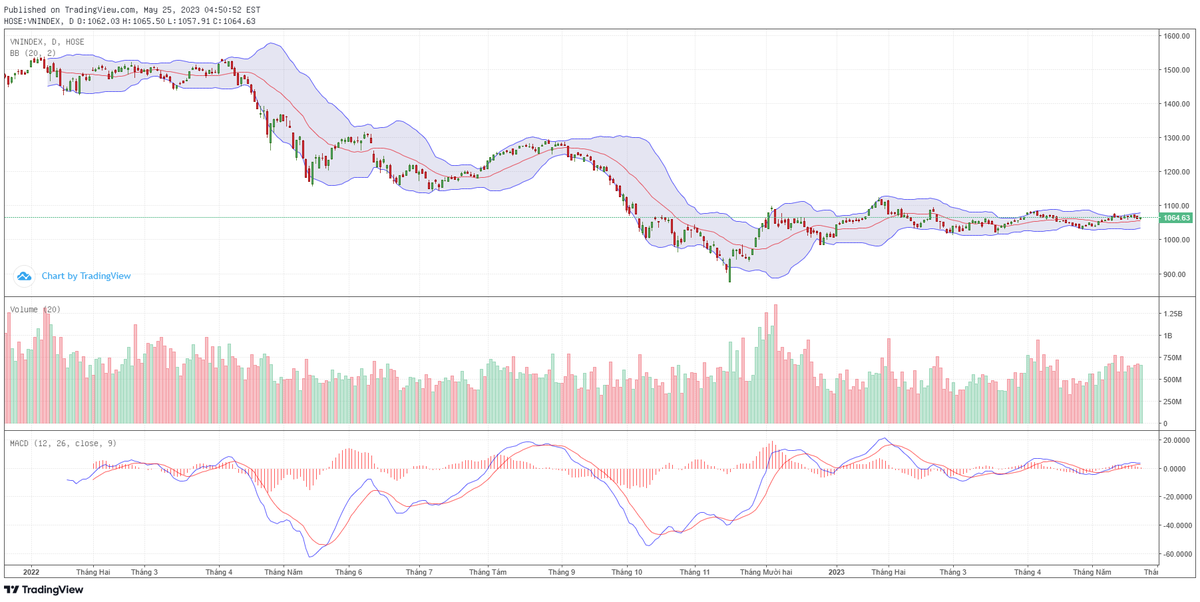Click the Tháng Mười hai time axis label

coord(766,572)
